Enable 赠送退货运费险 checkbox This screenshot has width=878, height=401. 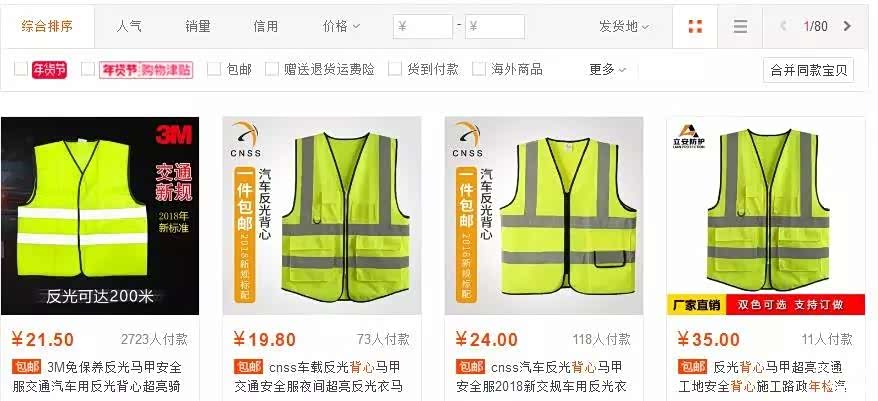(272, 69)
